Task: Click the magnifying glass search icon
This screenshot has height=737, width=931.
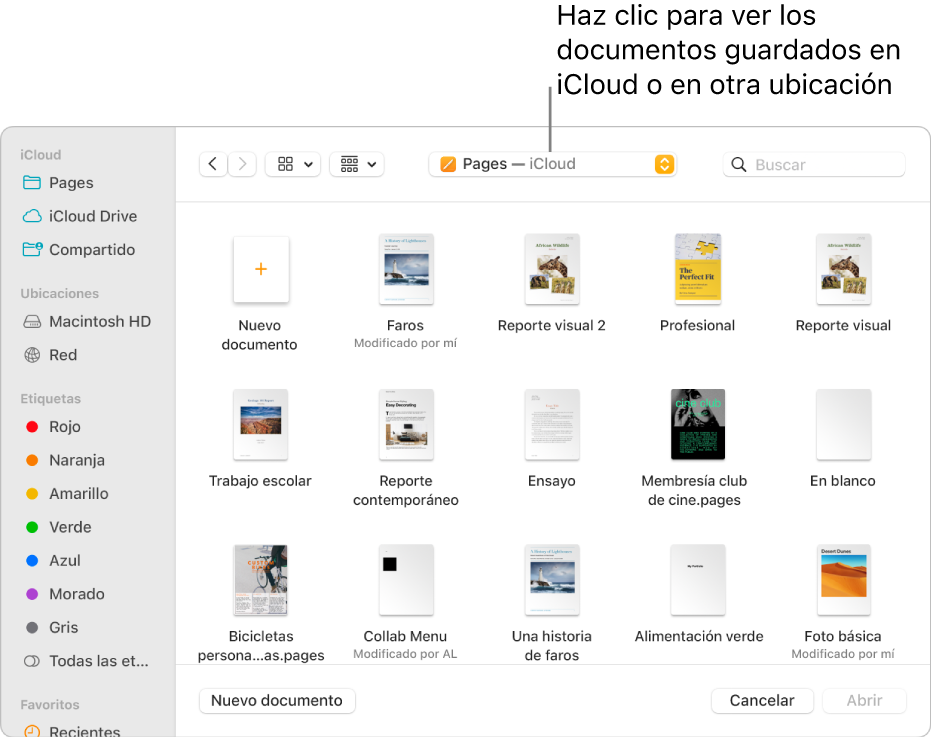Action: tap(739, 165)
